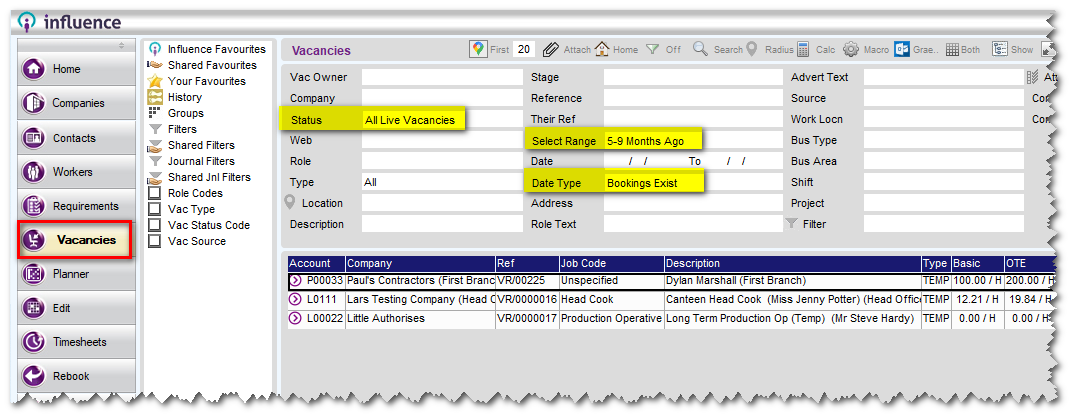The width and height of the screenshot is (1075, 420).
Task: Open the Edit section
Action: [76, 308]
